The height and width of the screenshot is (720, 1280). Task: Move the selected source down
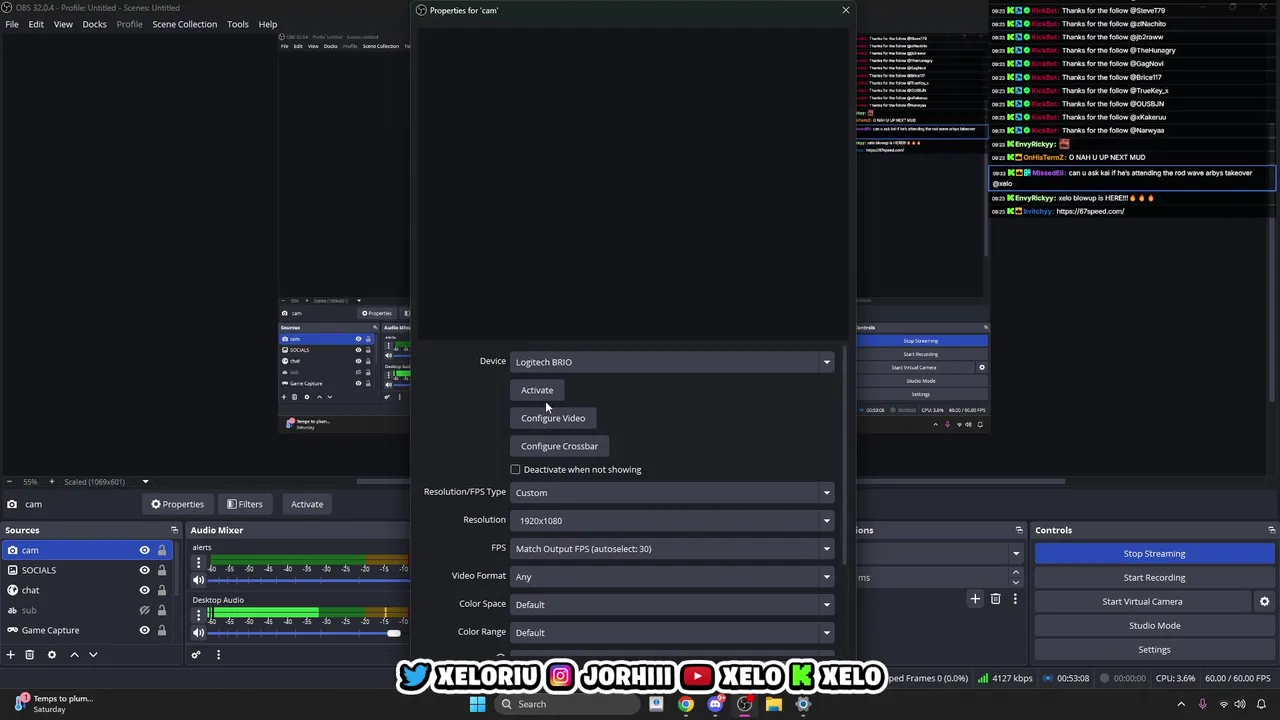(x=93, y=655)
